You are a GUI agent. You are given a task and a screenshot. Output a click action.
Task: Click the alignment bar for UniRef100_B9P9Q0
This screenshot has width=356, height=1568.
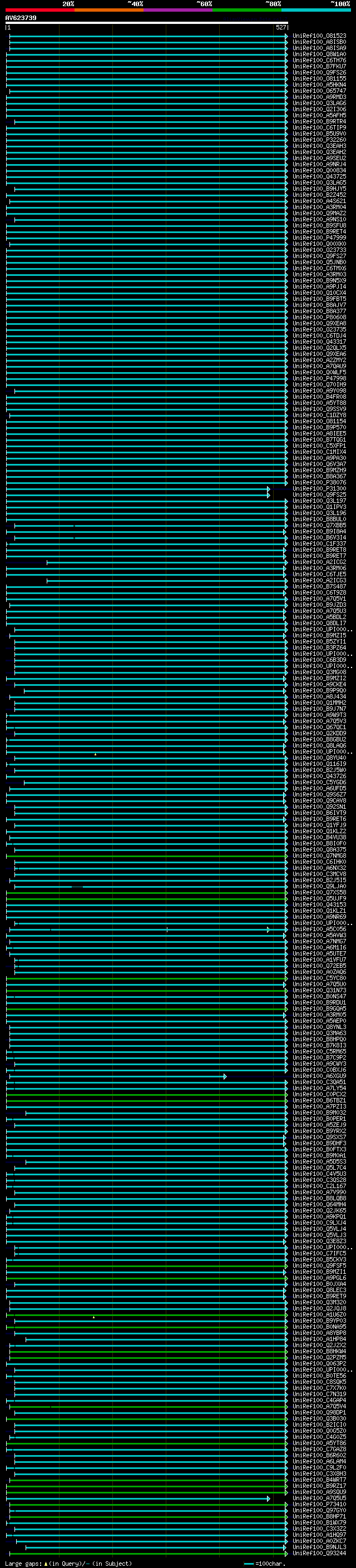pos(155,691)
